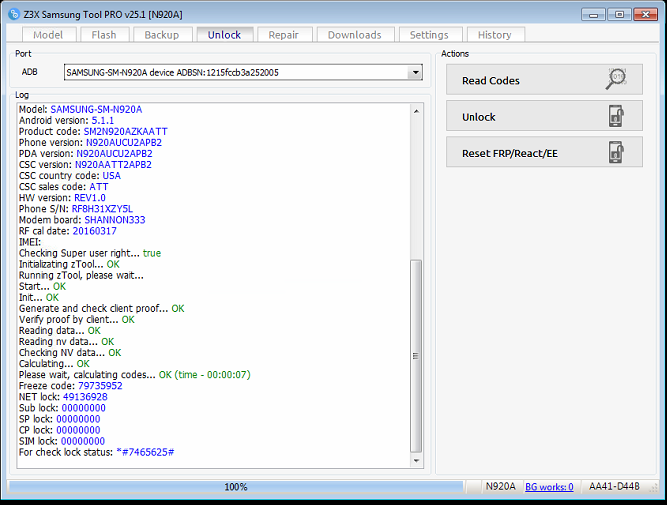Maximize the Z3X Samsung Tool window
Image resolution: width=667 pixels, height=505 pixels.
coord(619,14)
